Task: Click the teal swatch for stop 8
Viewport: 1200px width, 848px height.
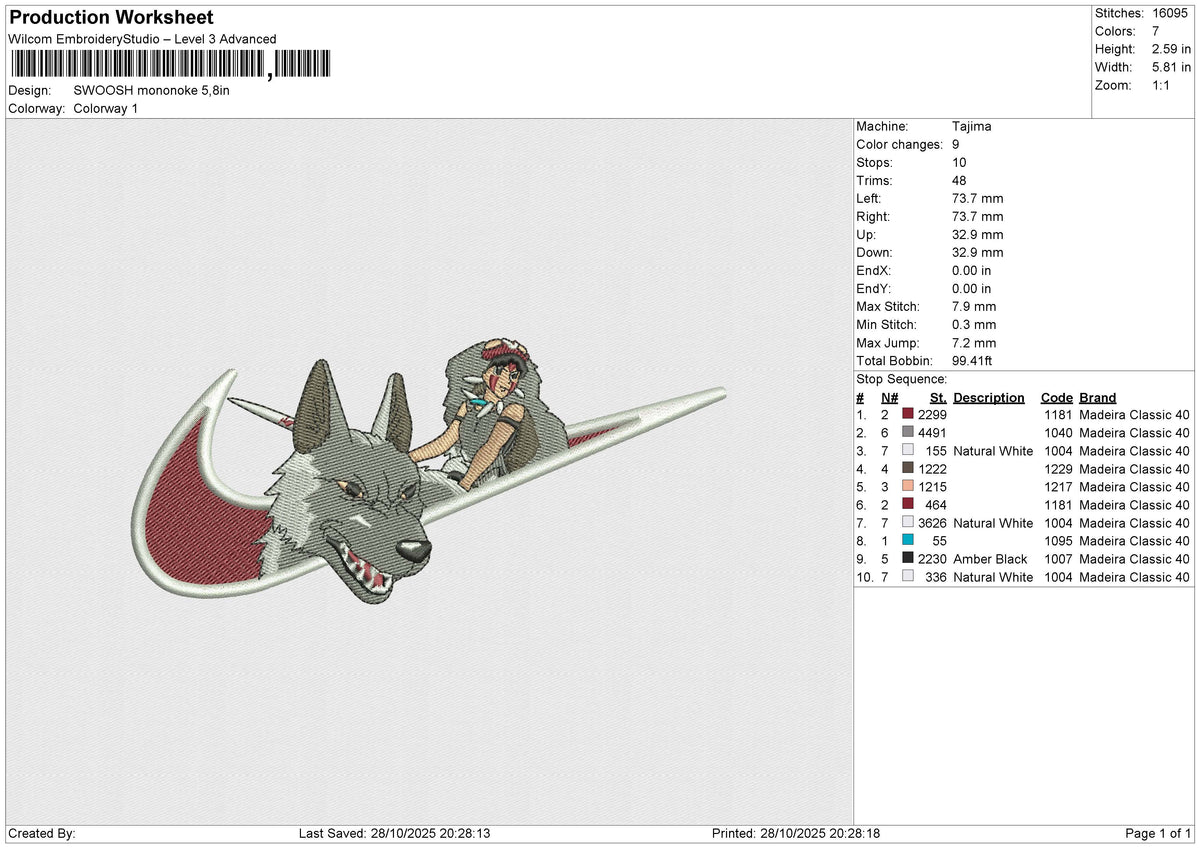Action: [x=908, y=541]
